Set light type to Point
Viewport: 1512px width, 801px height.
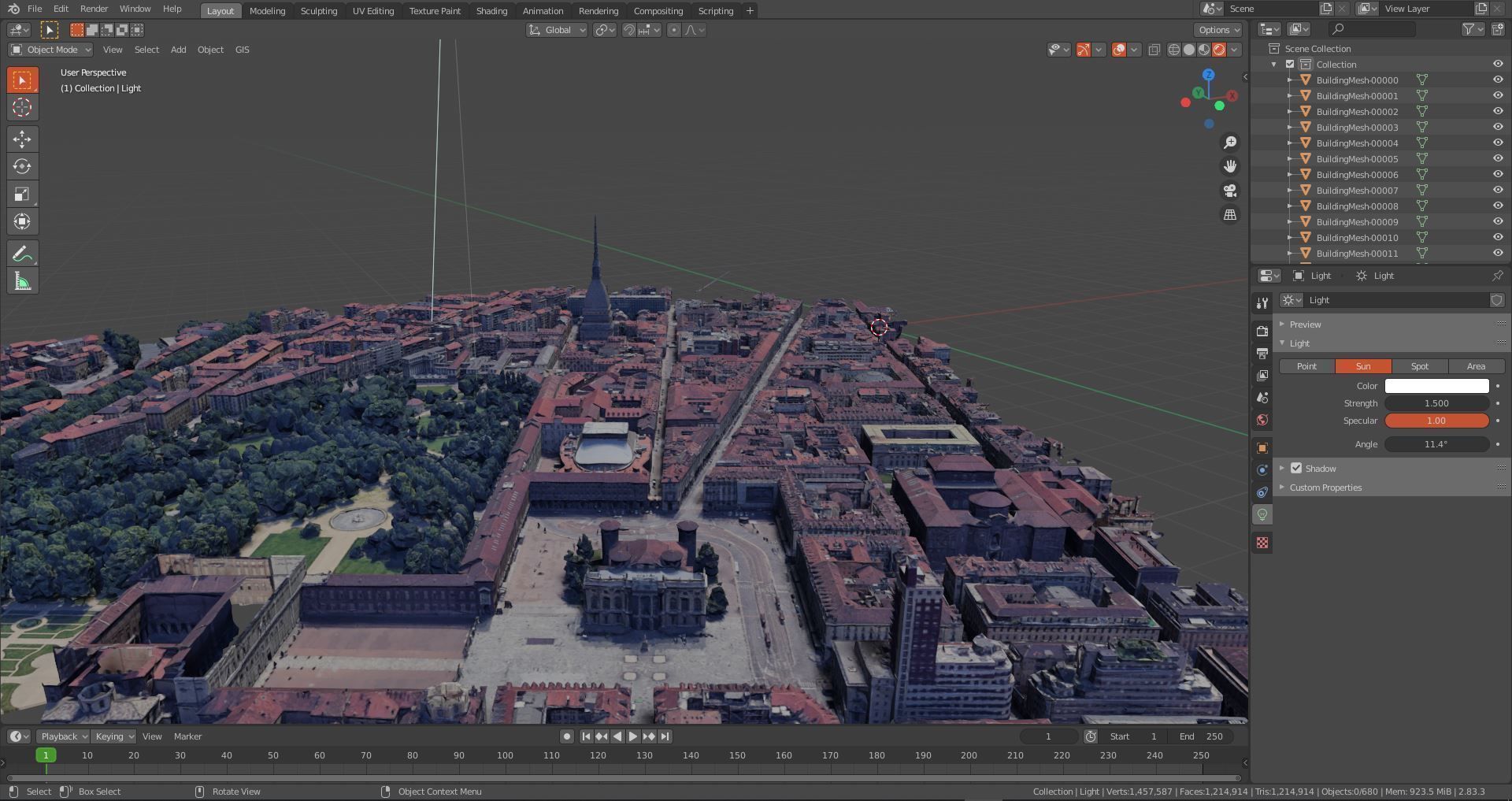point(1306,366)
